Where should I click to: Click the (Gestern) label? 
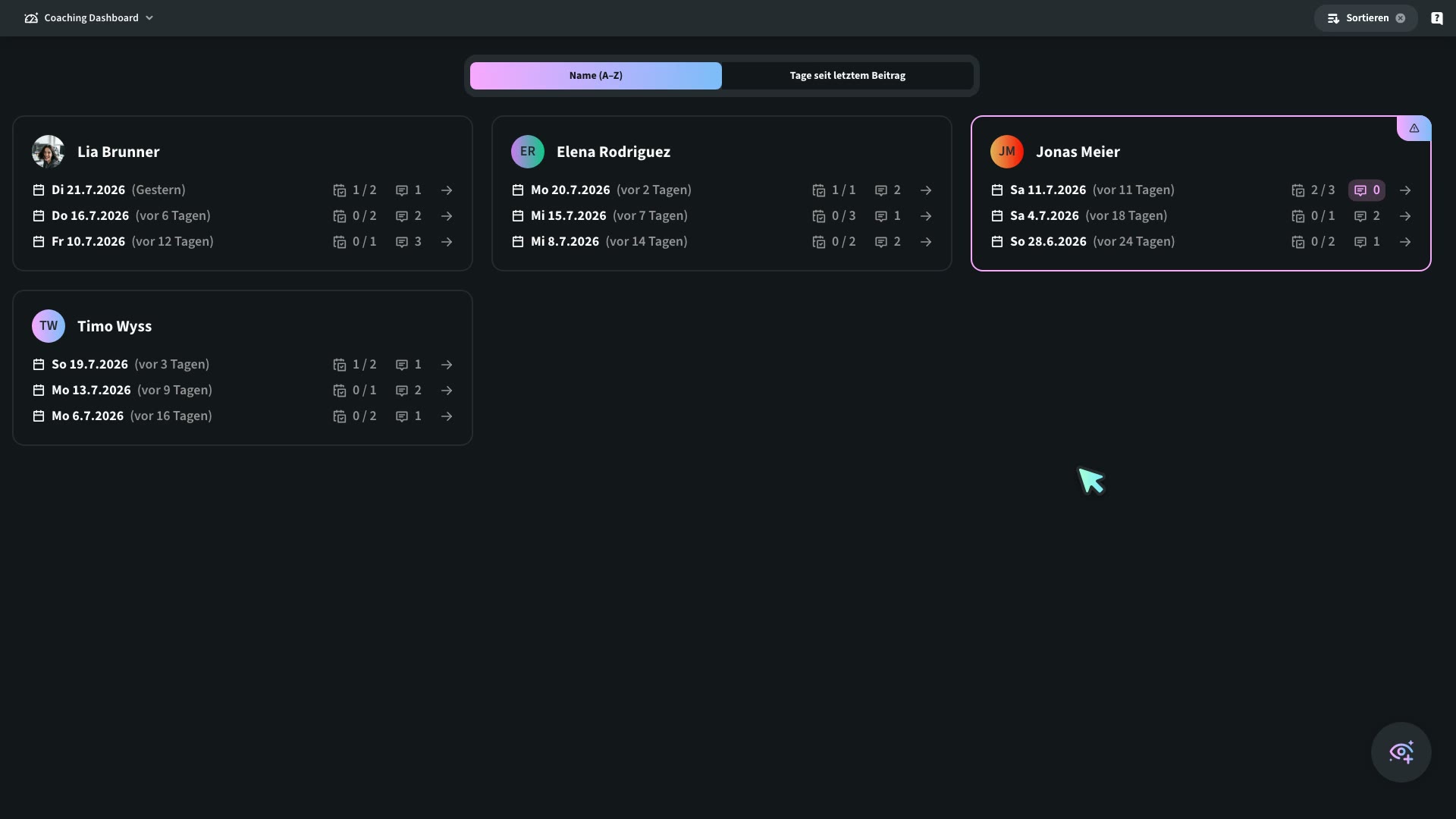click(158, 190)
